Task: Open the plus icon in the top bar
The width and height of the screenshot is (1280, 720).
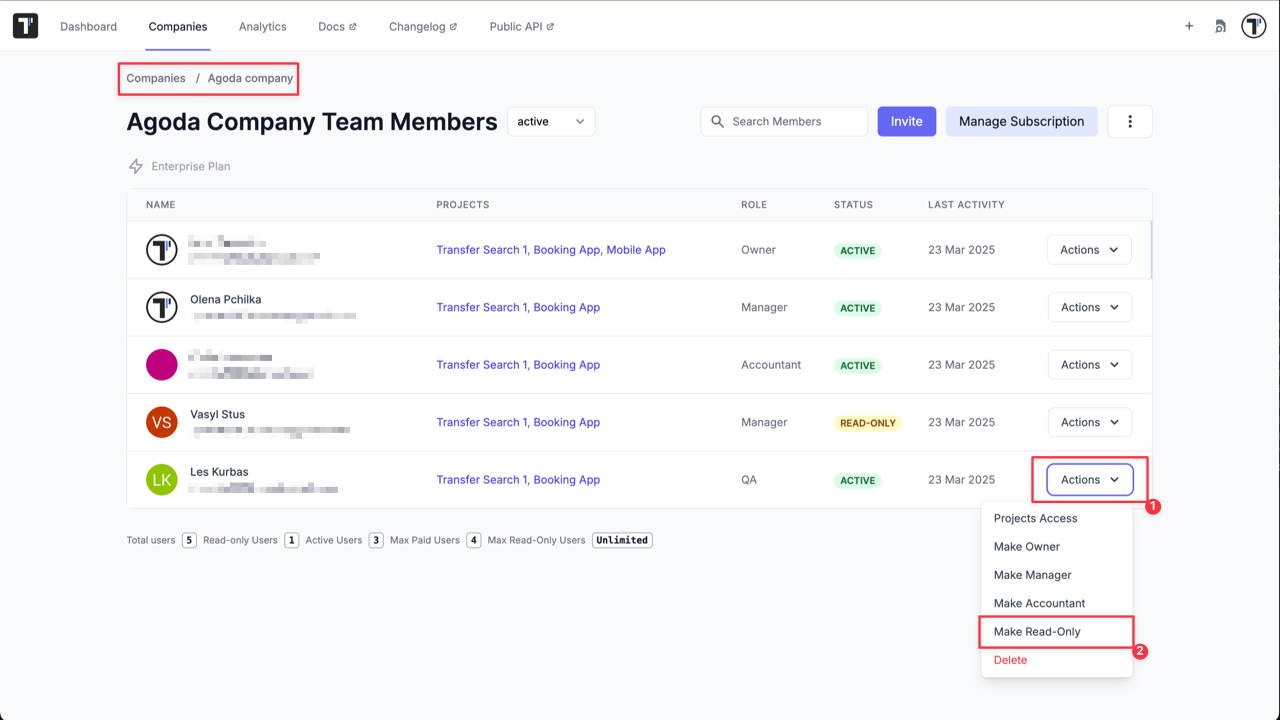Action: click(x=1189, y=27)
